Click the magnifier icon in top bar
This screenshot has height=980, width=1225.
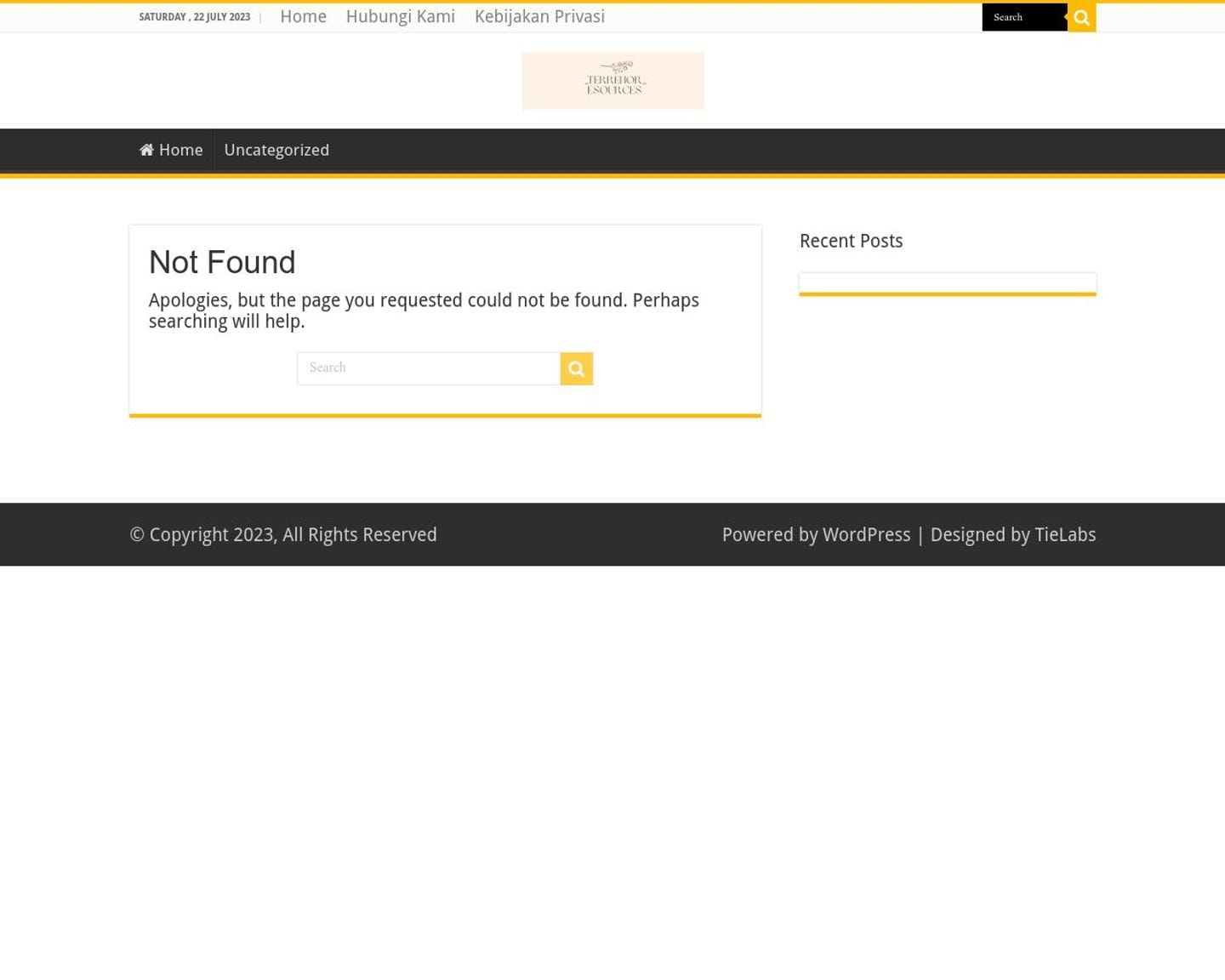pos(1081,18)
